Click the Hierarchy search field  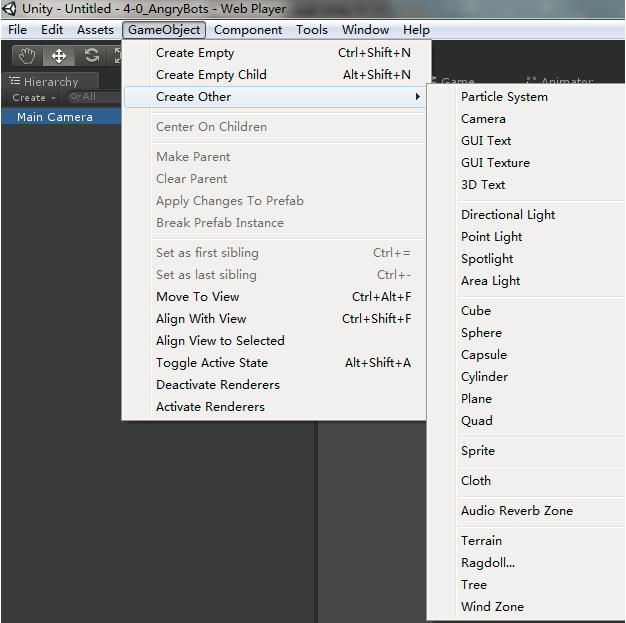(x=94, y=97)
